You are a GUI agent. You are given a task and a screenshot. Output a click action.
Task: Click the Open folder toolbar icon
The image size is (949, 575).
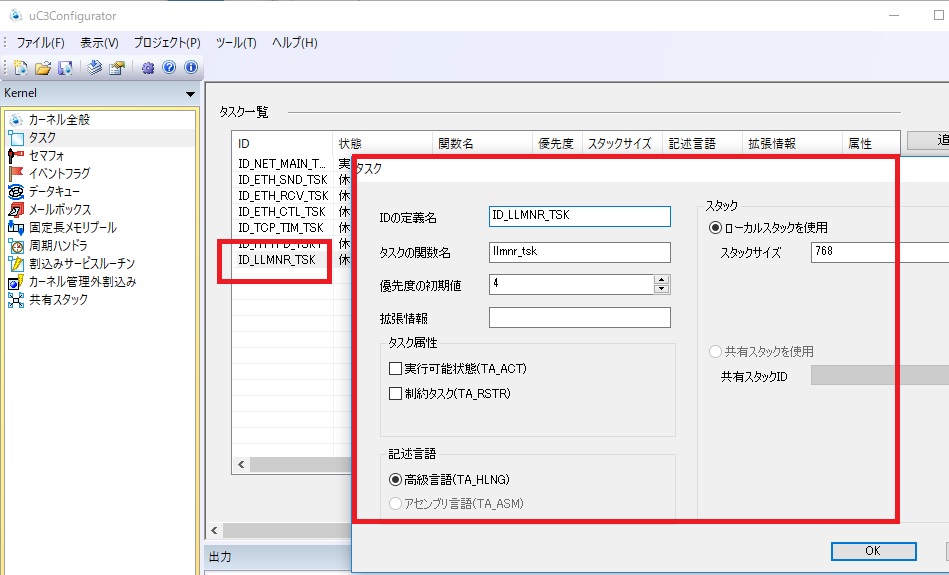43,68
